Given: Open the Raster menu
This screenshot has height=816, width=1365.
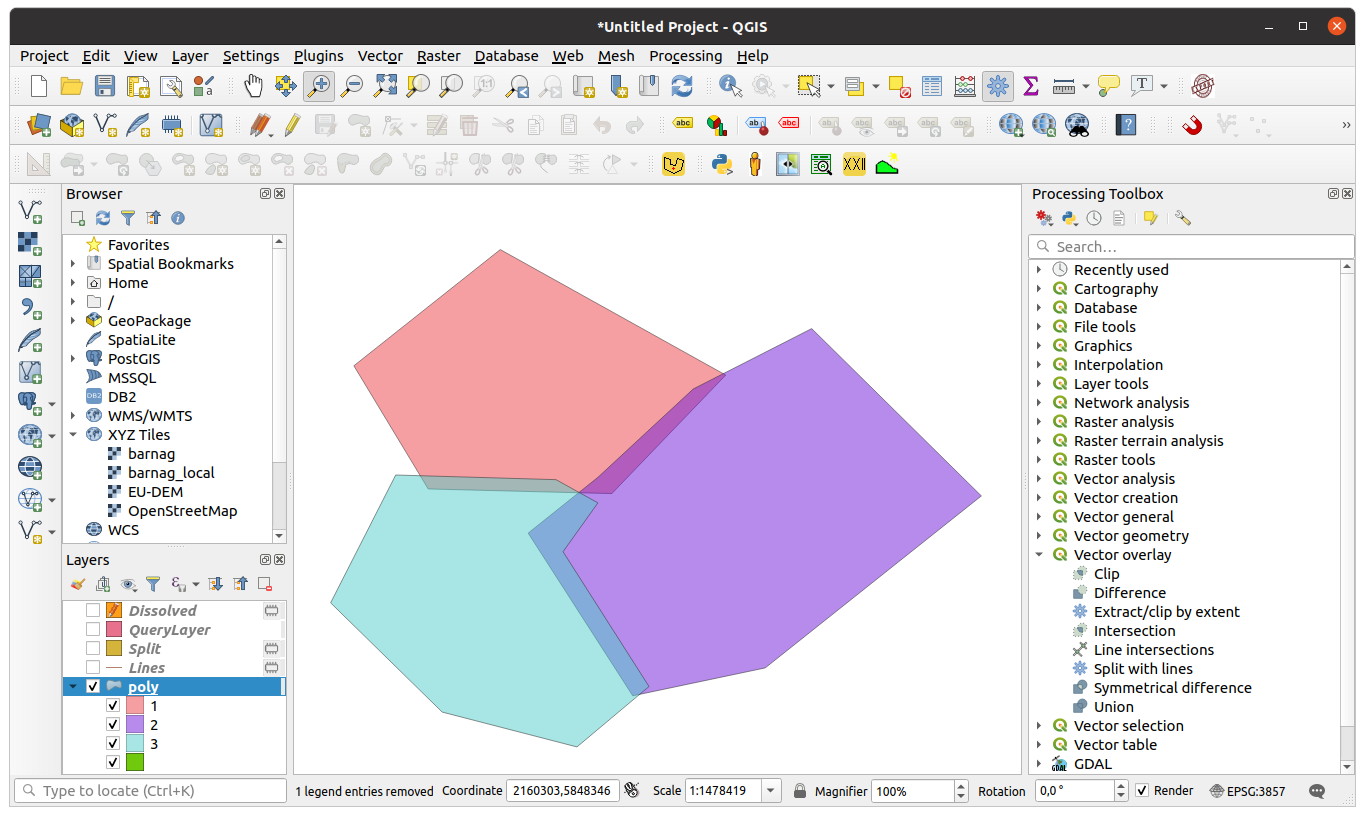Looking at the screenshot, I should (438, 56).
